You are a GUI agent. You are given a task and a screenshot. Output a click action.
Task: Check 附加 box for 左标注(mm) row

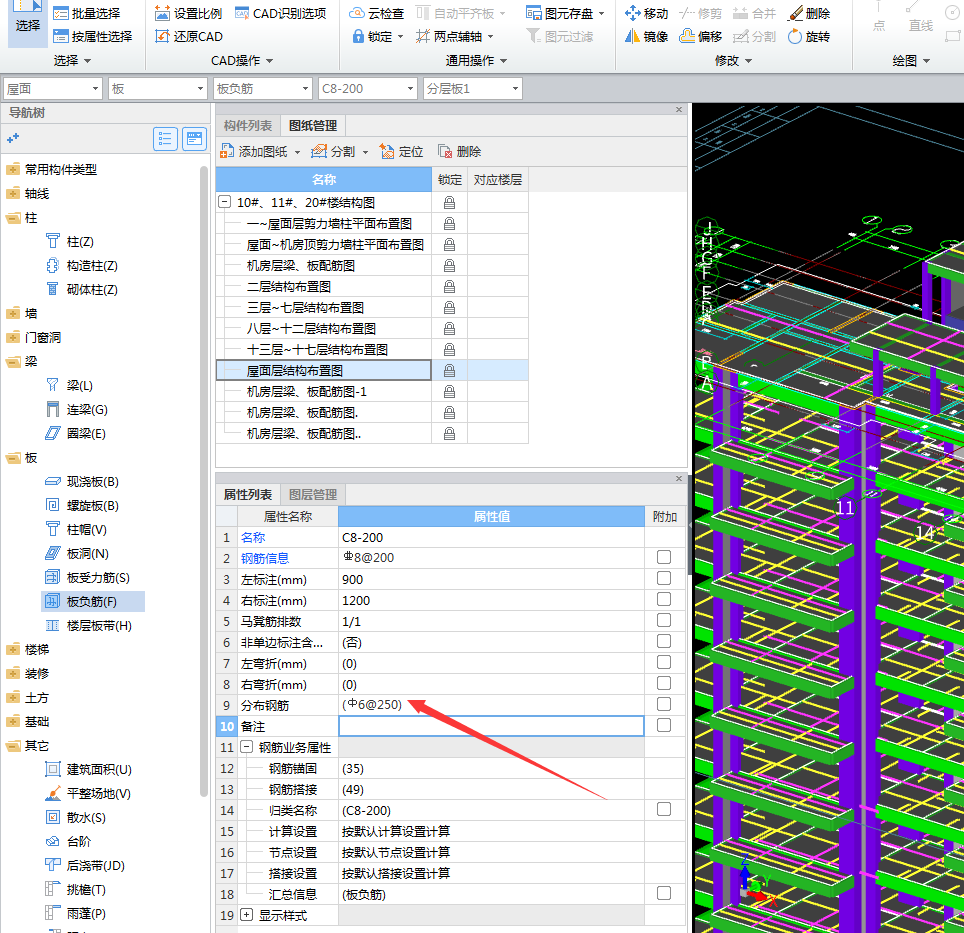point(664,578)
